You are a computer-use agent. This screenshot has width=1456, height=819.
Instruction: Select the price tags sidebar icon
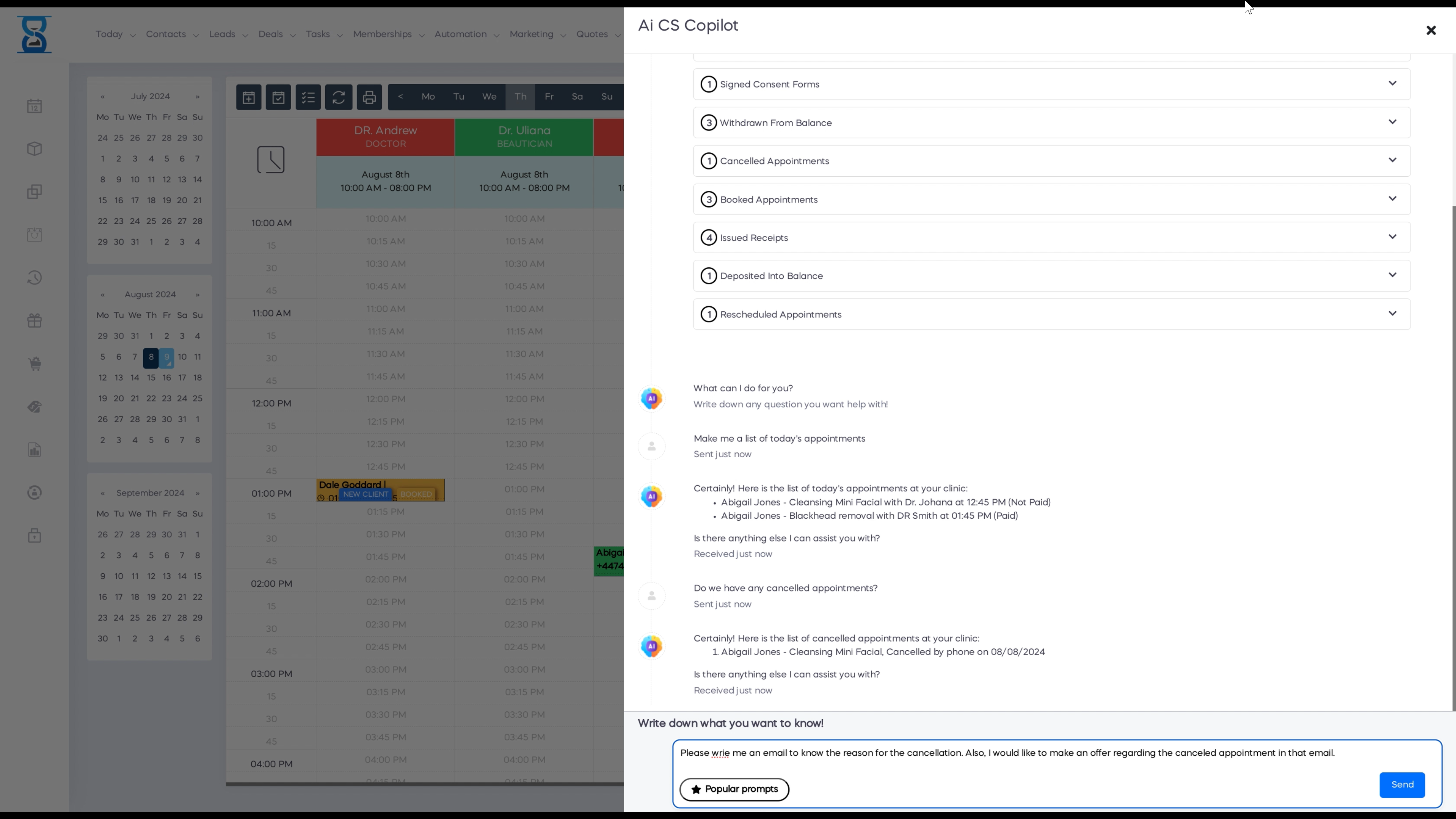tap(35, 407)
